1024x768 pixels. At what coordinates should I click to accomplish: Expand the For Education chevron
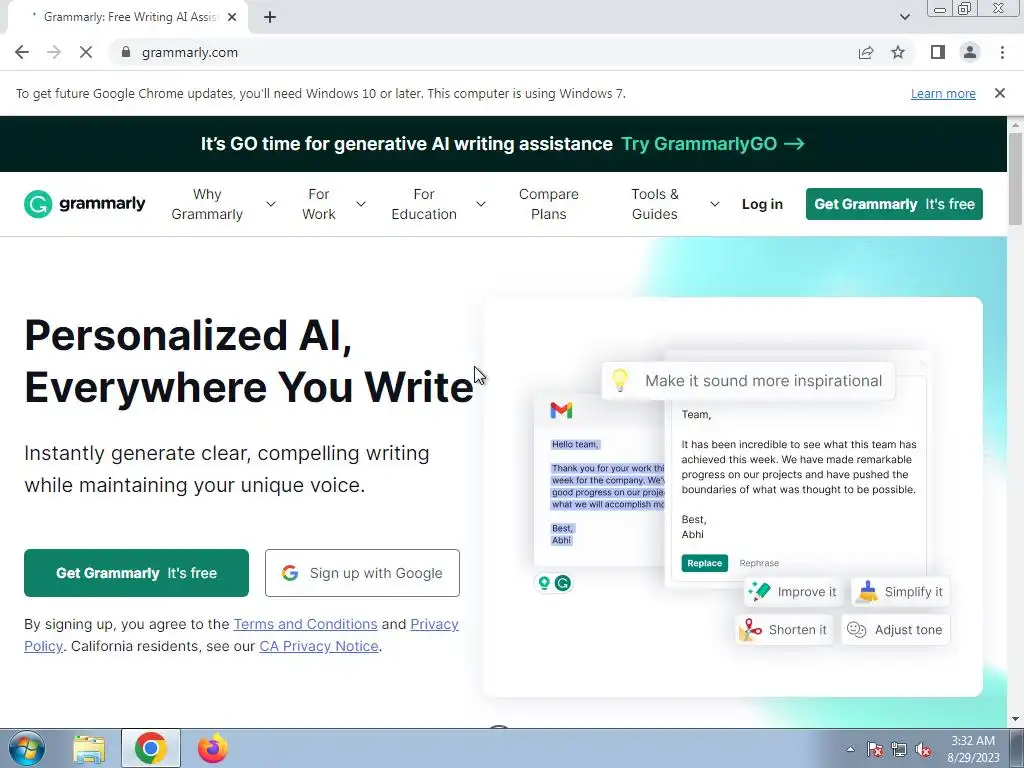481,204
